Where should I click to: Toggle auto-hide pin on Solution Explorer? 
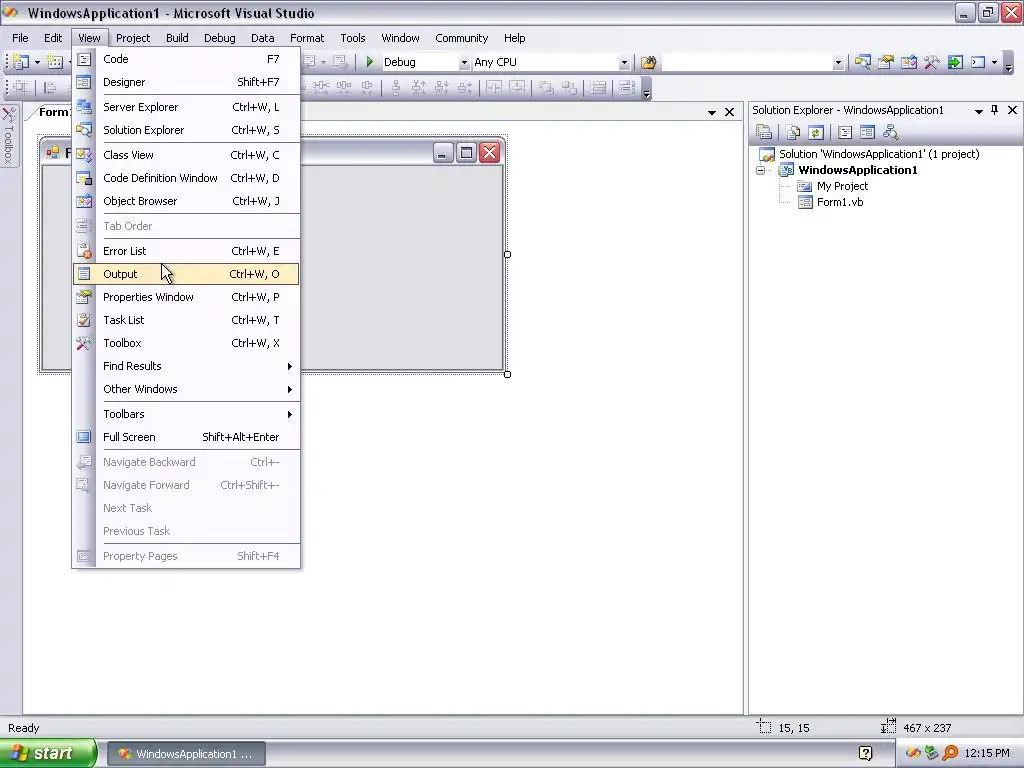[x=995, y=110]
